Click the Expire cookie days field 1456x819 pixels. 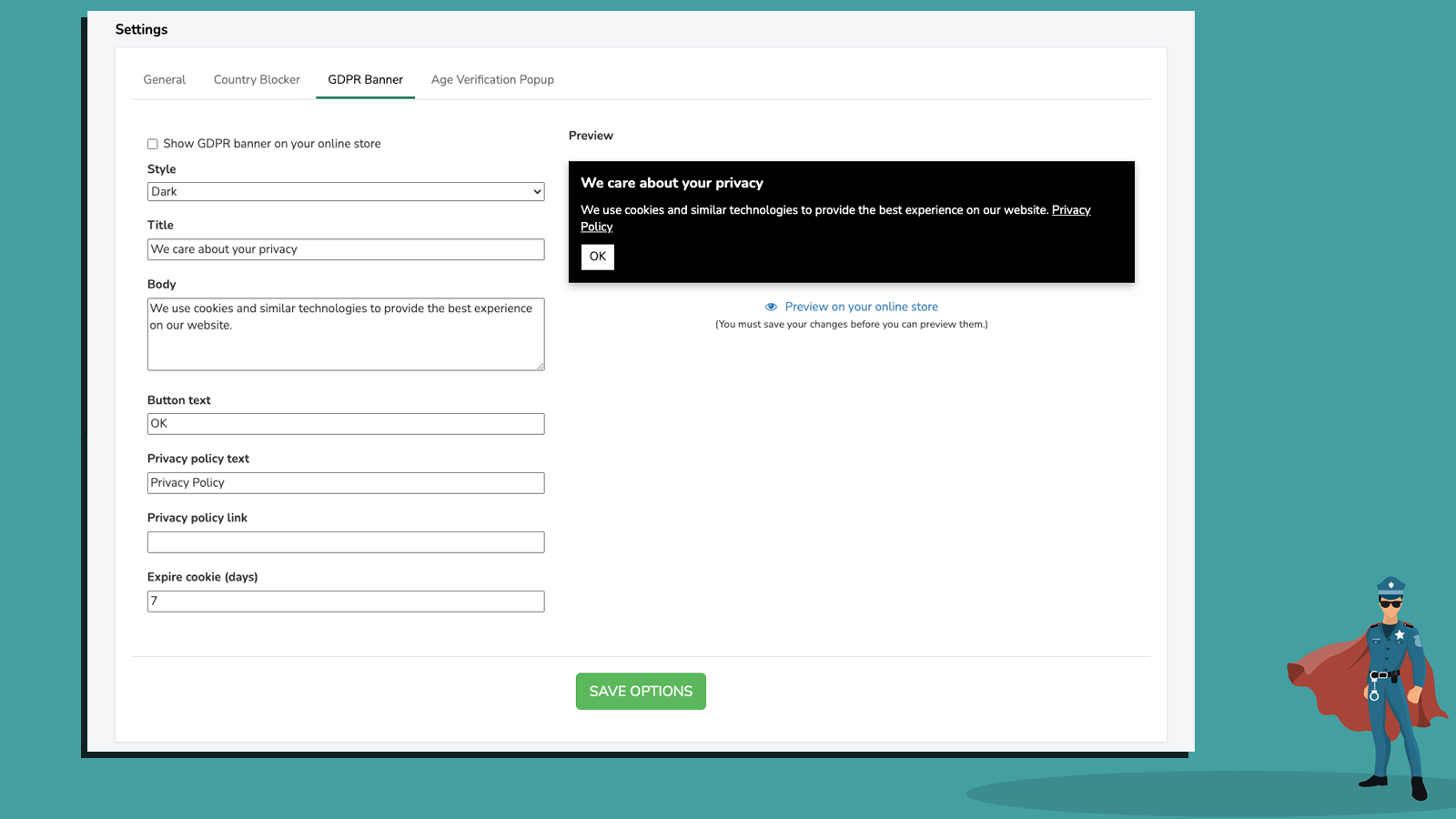[x=346, y=601]
